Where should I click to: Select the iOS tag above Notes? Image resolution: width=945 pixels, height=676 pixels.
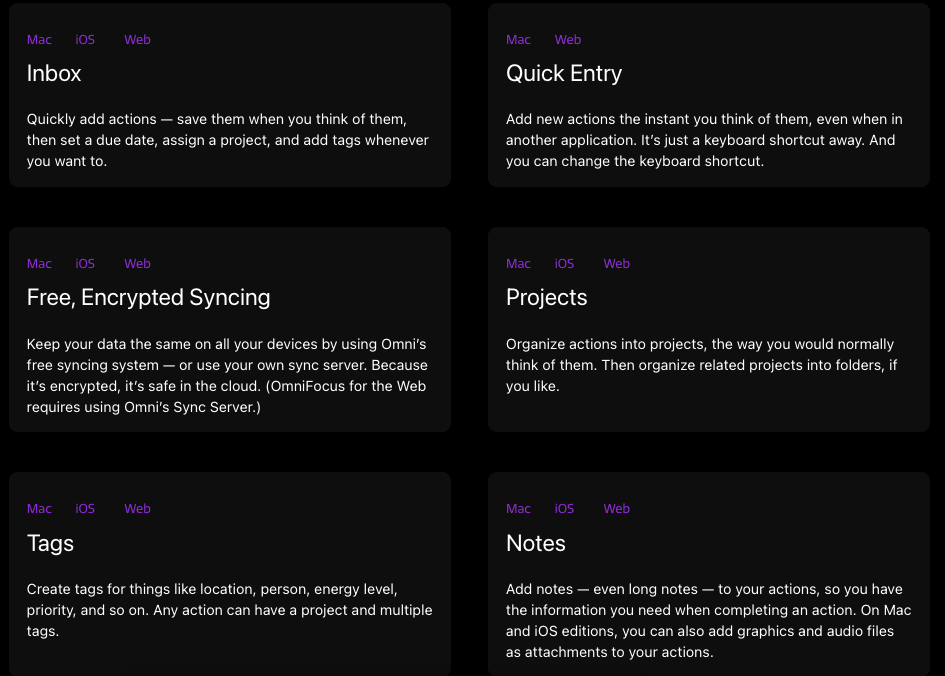pos(564,508)
